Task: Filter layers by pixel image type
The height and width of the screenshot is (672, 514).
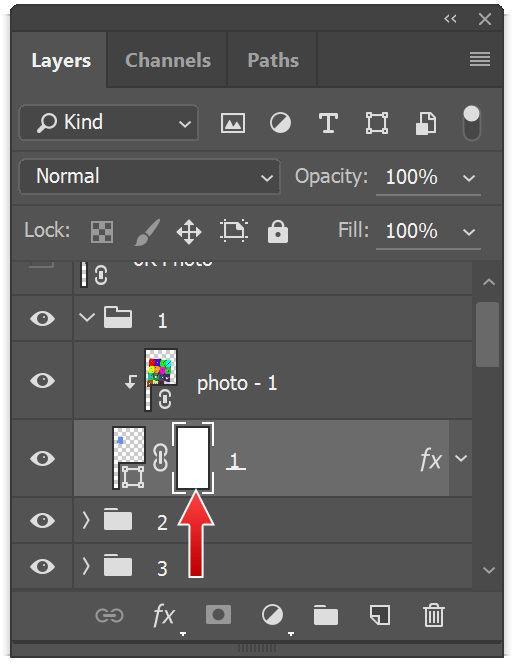Action: coord(233,123)
